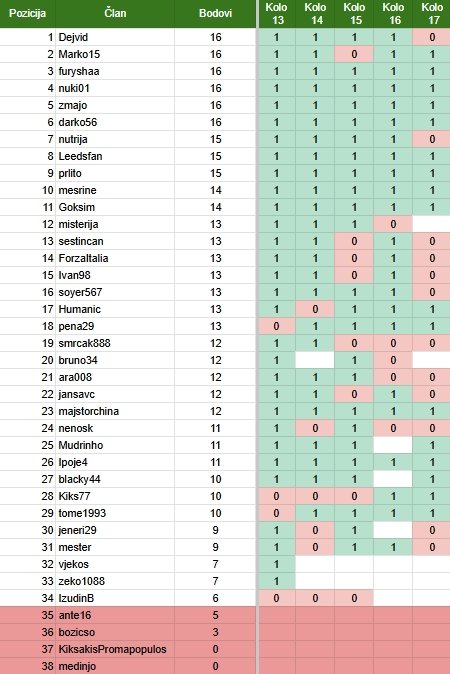The height and width of the screenshot is (674, 450).
Task: Select the Član column header
Action: [115, 13]
